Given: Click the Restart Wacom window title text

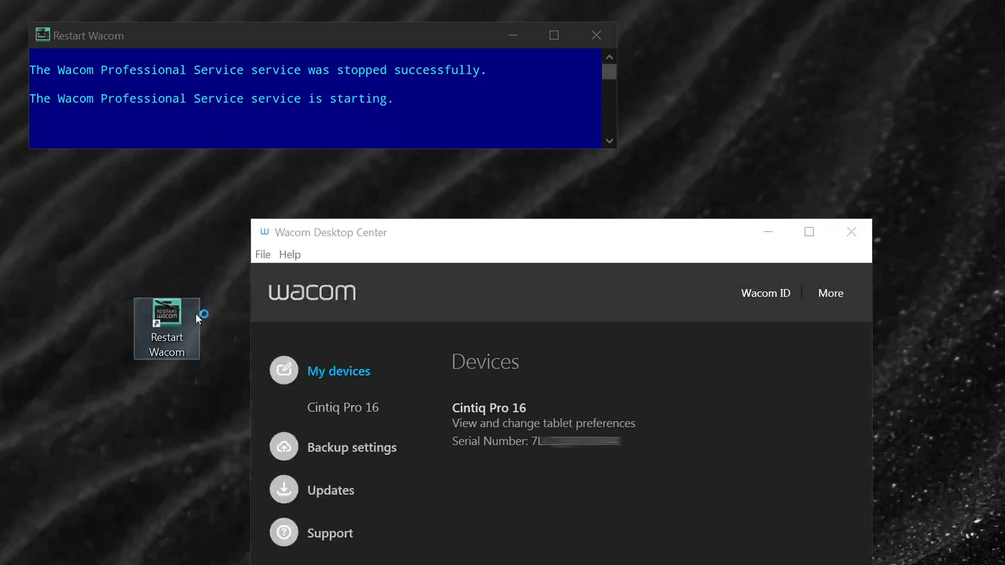Looking at the screenshot, I should click(88, 35).
